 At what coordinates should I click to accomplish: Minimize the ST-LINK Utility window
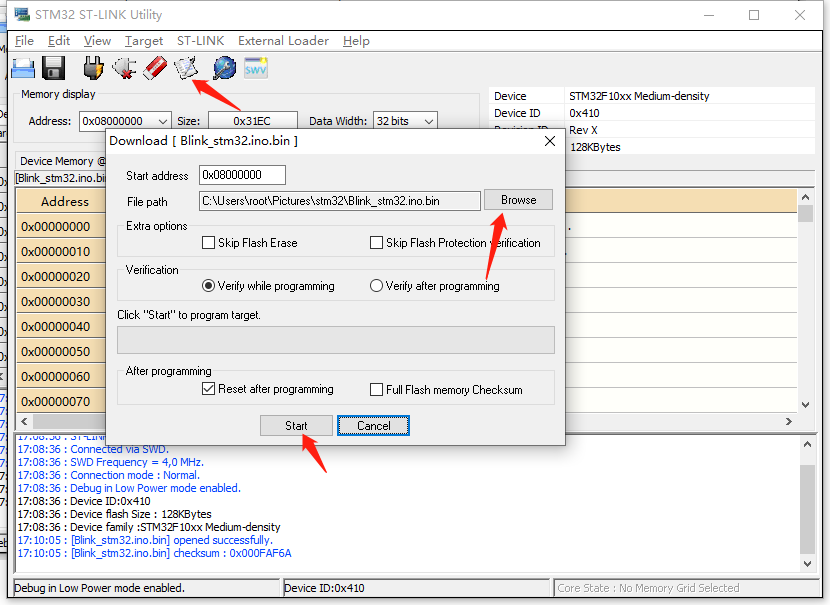coord(709,15)
